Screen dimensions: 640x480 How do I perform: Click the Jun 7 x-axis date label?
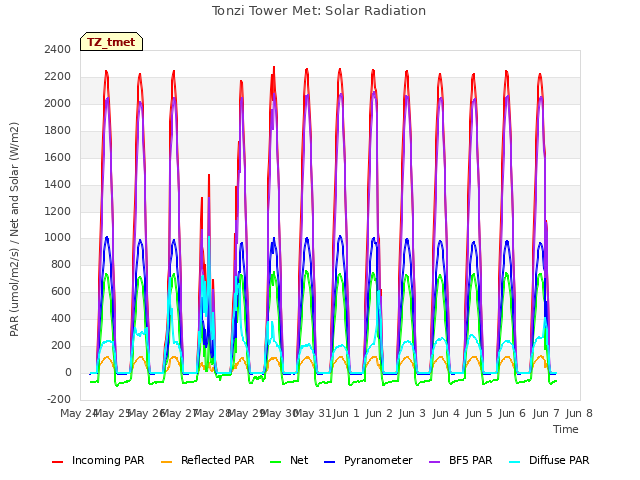(546, 414)
